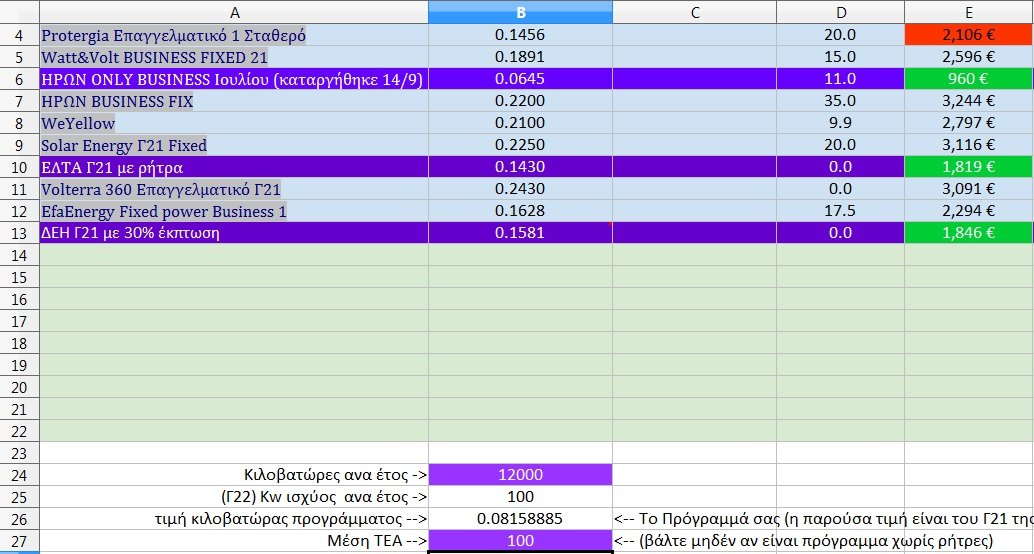Click fixed charge cell 11.0
Image resolution: width=1034 pixels, height=554 pixels.
(840, 79)
